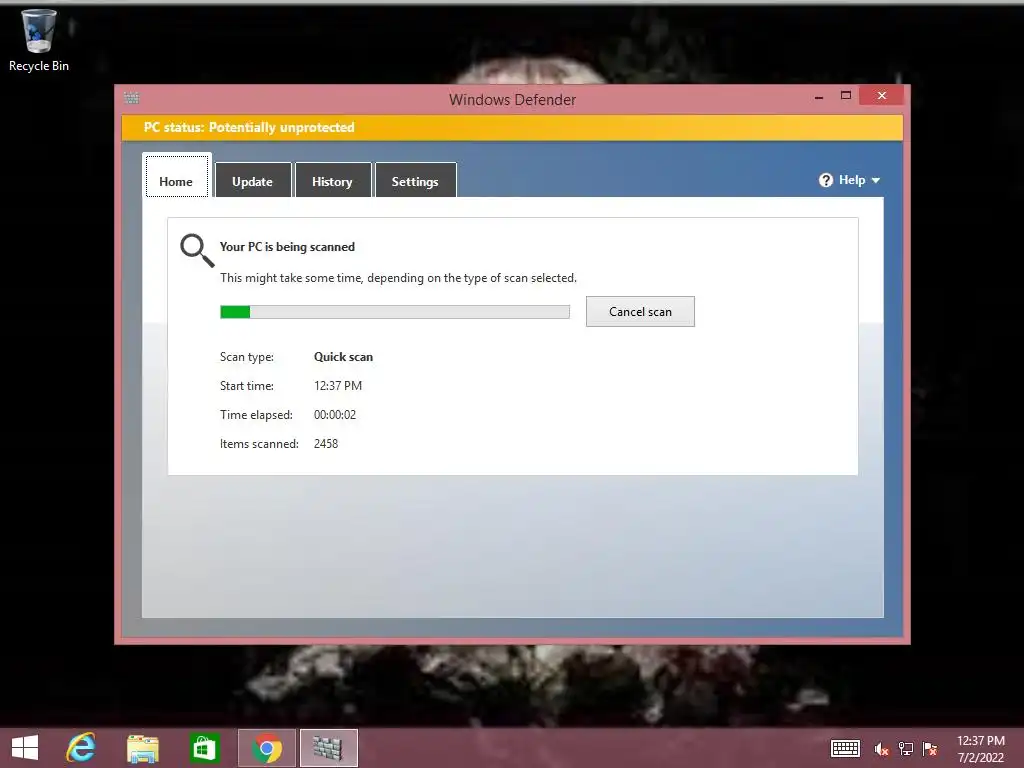Click the scan progress bar
Image resolution: width=1024 pixels, height=768 pixels.
(x=394, y=312)
